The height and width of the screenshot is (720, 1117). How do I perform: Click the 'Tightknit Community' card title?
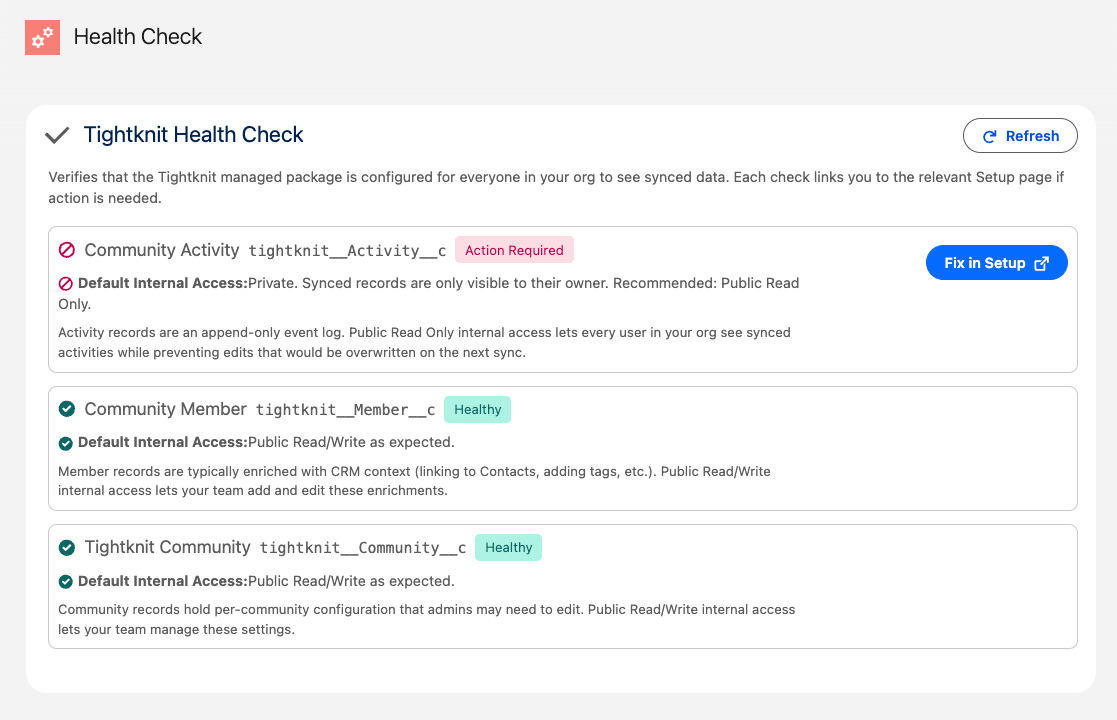[x=167, y=547]
